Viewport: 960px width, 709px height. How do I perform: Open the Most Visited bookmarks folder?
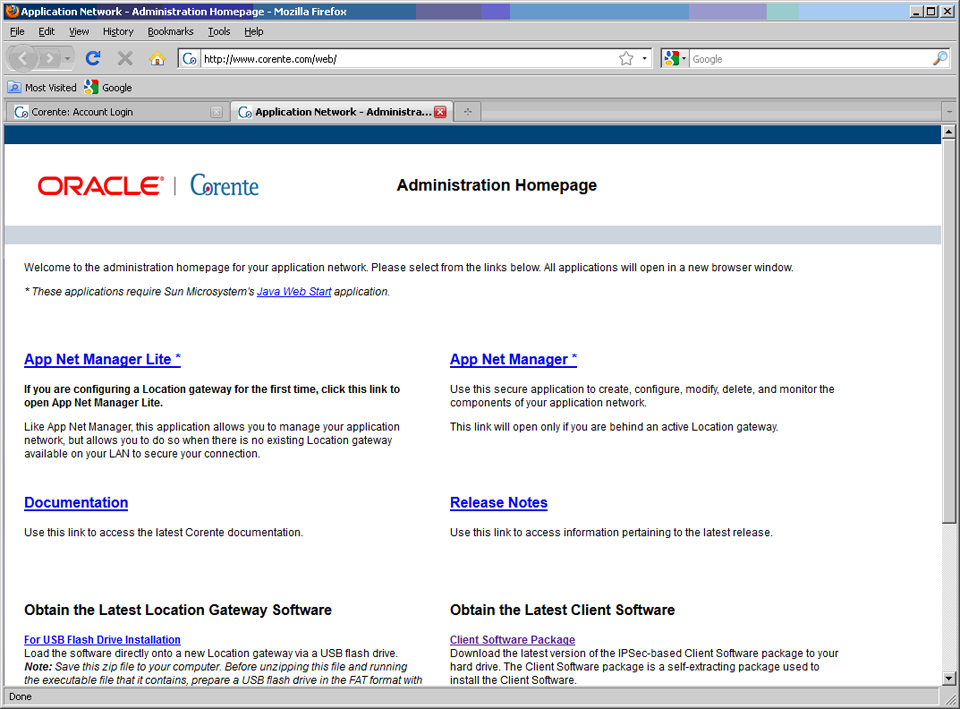[42, 88]
